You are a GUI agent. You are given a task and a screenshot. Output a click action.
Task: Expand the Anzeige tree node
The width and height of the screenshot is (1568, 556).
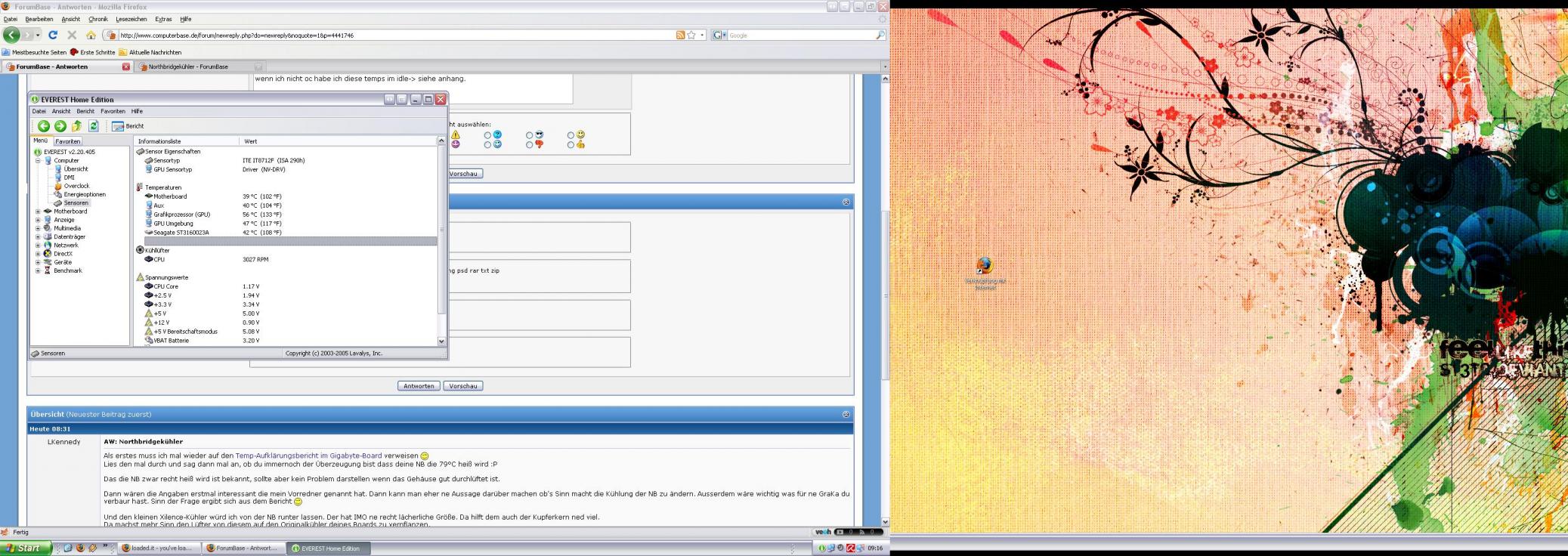(x=38, y=220)
